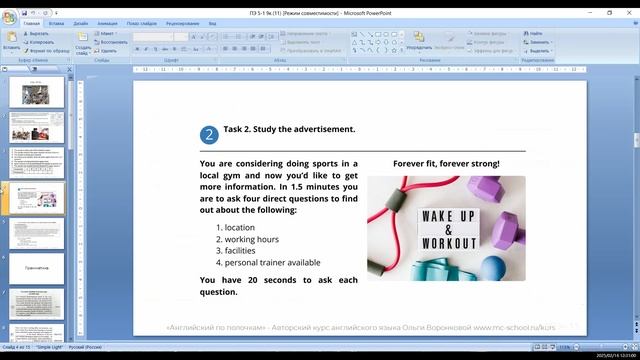640x360 pixels.
Task: Open the Выделить select dropdown
Action: (x=538, y=51)
